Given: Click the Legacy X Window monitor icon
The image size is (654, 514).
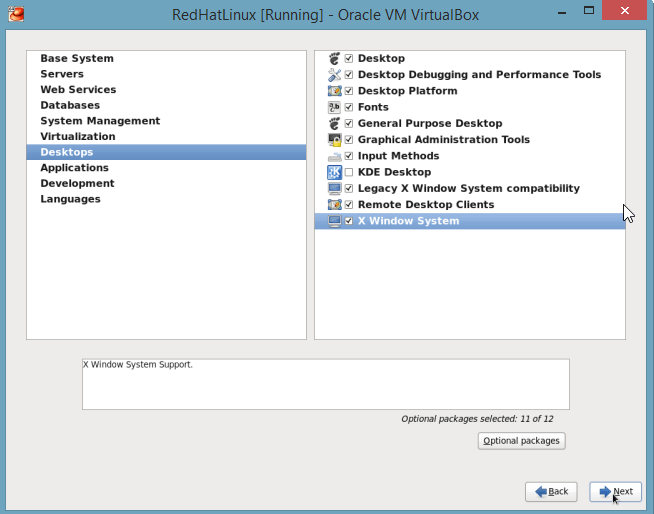Looking at the screenshot, I should point(335,189).
